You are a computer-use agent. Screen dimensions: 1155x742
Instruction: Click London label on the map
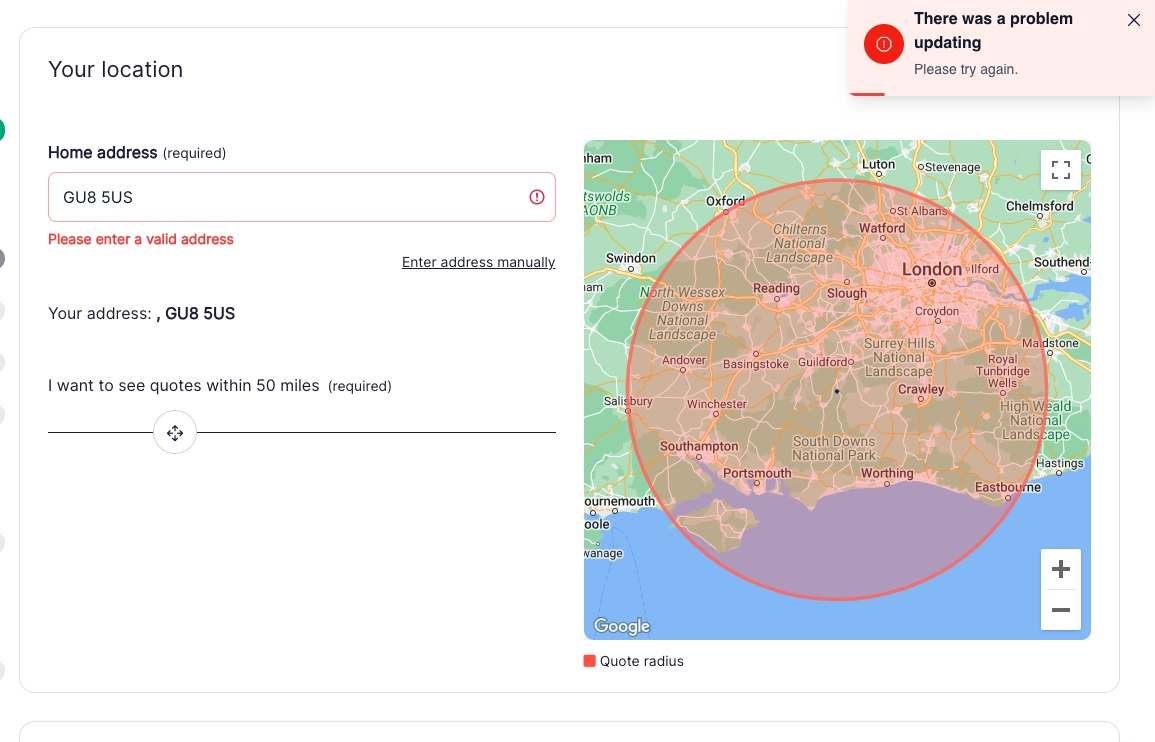click(932, 270)
